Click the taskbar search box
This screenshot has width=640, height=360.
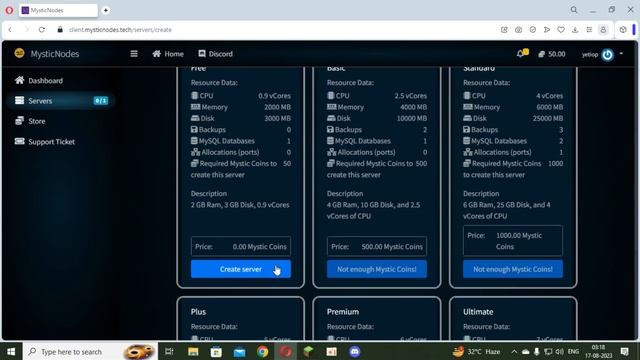click(90, 351)
